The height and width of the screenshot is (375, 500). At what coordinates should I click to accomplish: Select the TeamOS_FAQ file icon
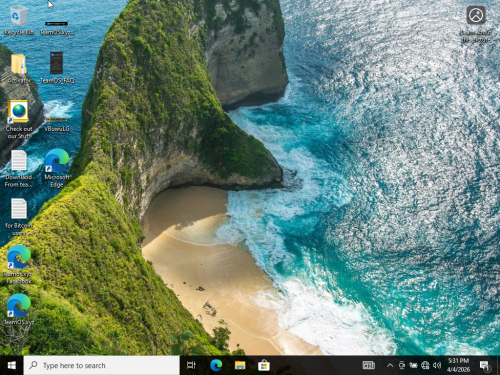pyautogui.click(x=57, y=68)
